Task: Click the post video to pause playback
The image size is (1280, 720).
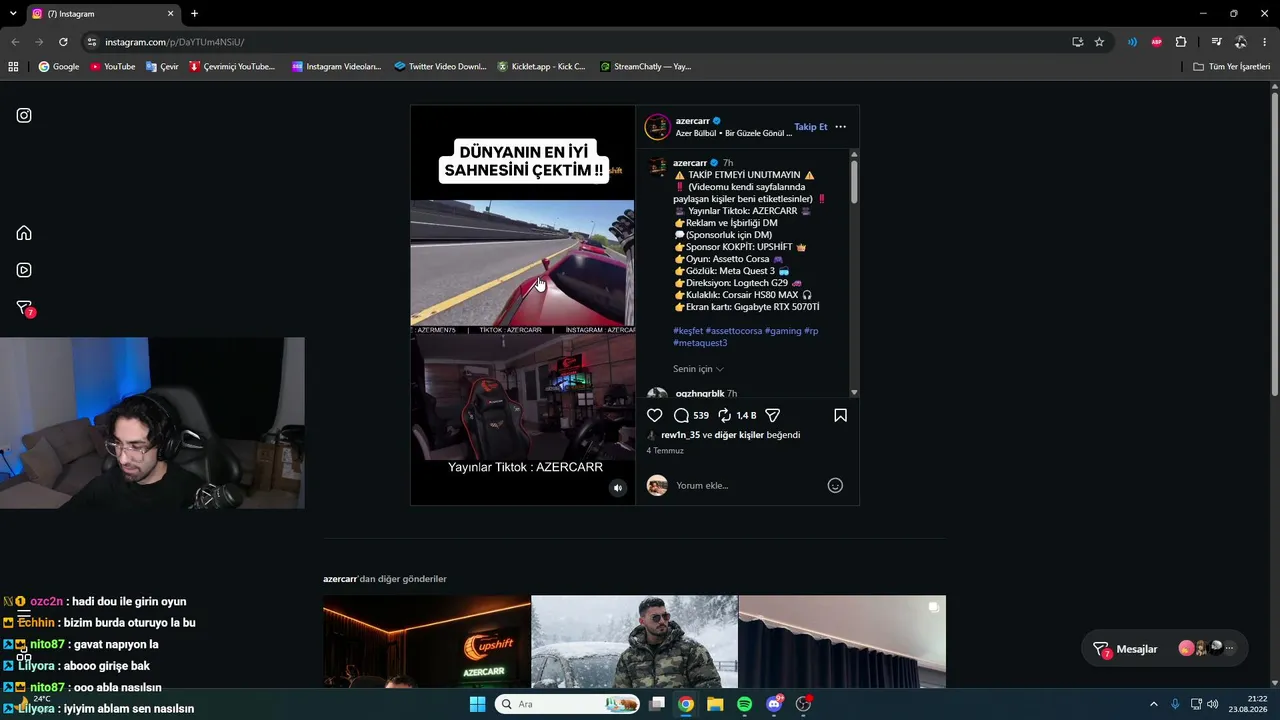Action: (x=523, y=305)
